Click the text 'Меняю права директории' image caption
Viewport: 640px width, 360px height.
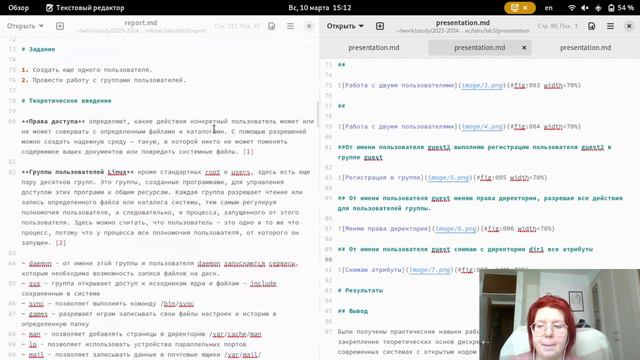pyautogui.click(x=387, y=229)
